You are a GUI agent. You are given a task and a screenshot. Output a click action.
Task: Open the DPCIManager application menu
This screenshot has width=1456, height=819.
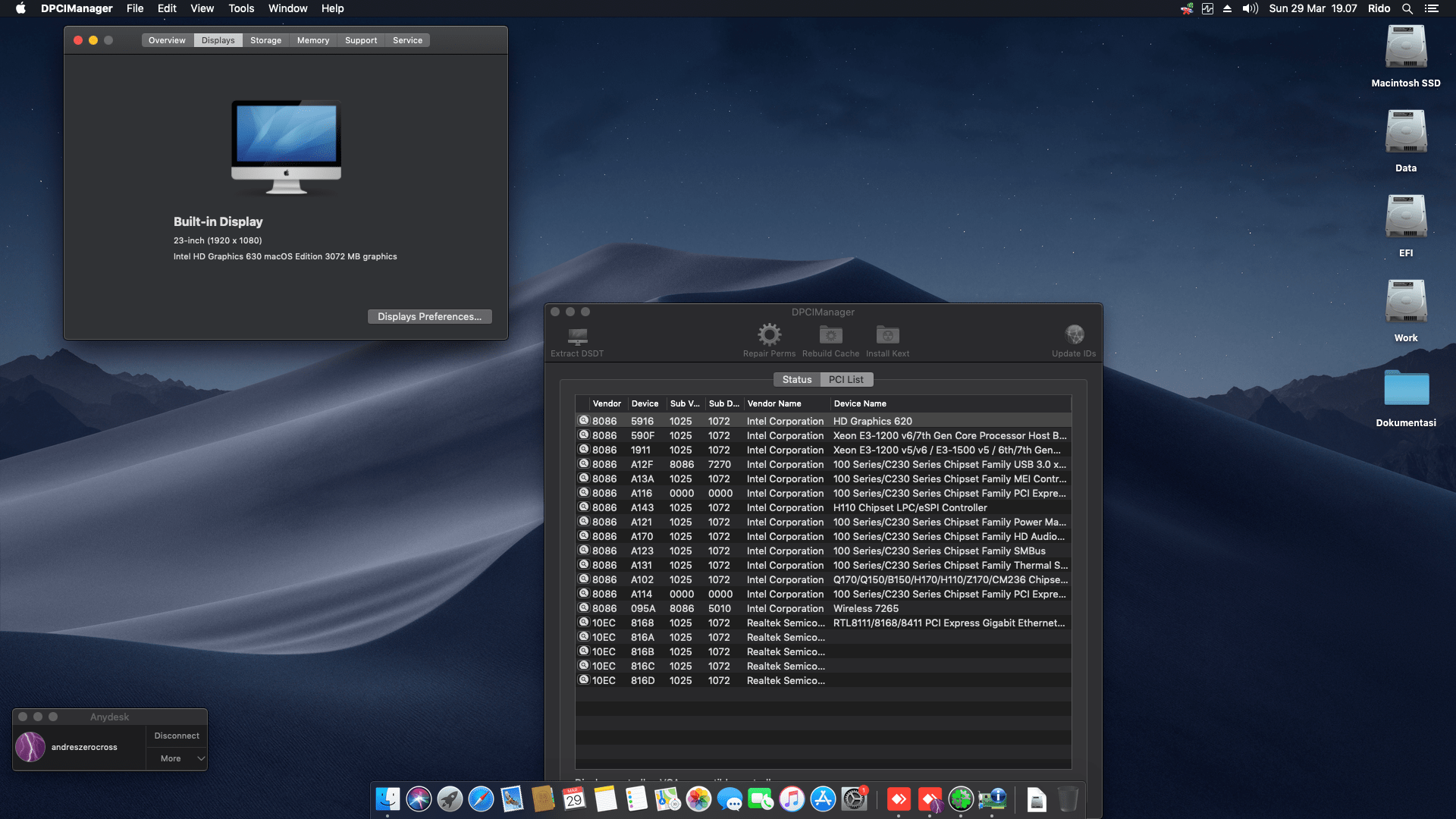pos(77,8)
